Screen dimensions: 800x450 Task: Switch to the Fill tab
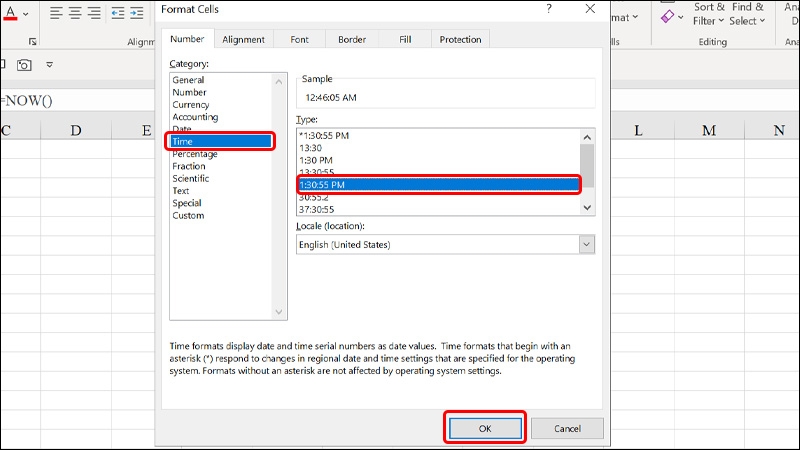(x=405, y=39)
